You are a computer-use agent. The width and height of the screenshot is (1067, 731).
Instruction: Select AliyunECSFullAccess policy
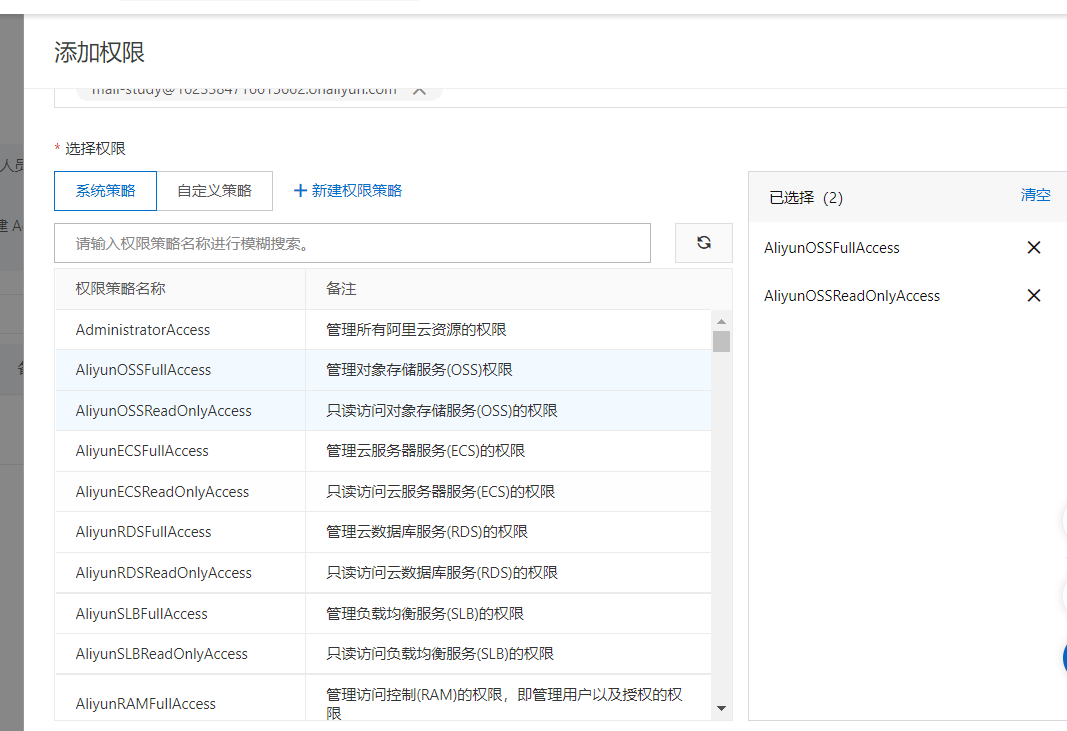coord(384,451)
